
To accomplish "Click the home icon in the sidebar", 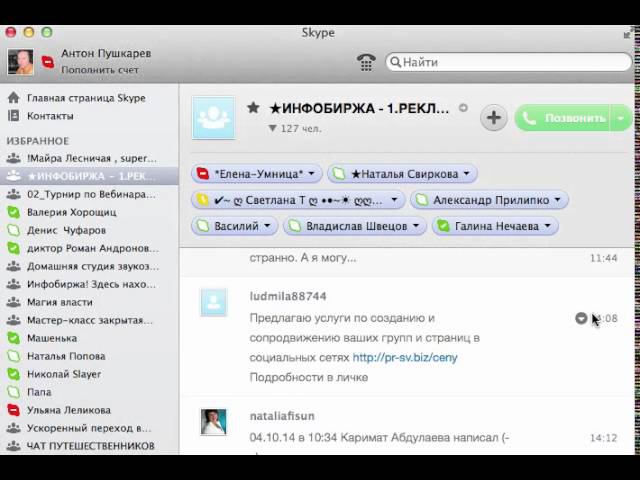I will pos(13,98).
